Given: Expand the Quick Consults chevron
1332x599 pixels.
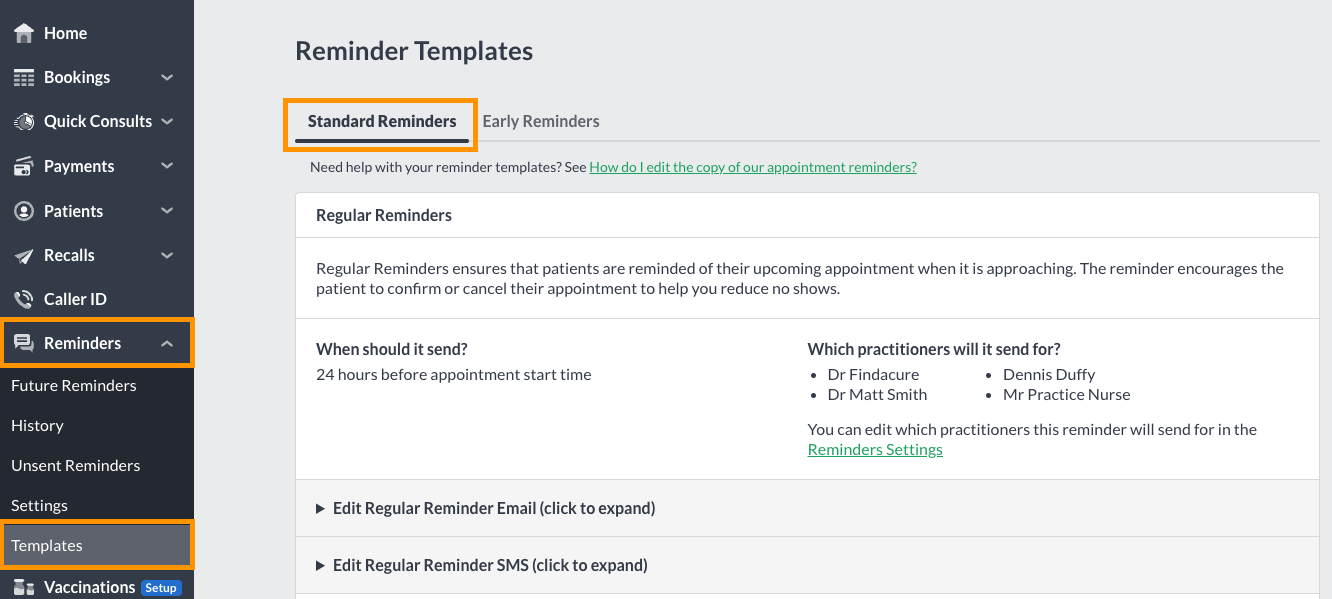Looking at the screenshot, I should 167,121.
